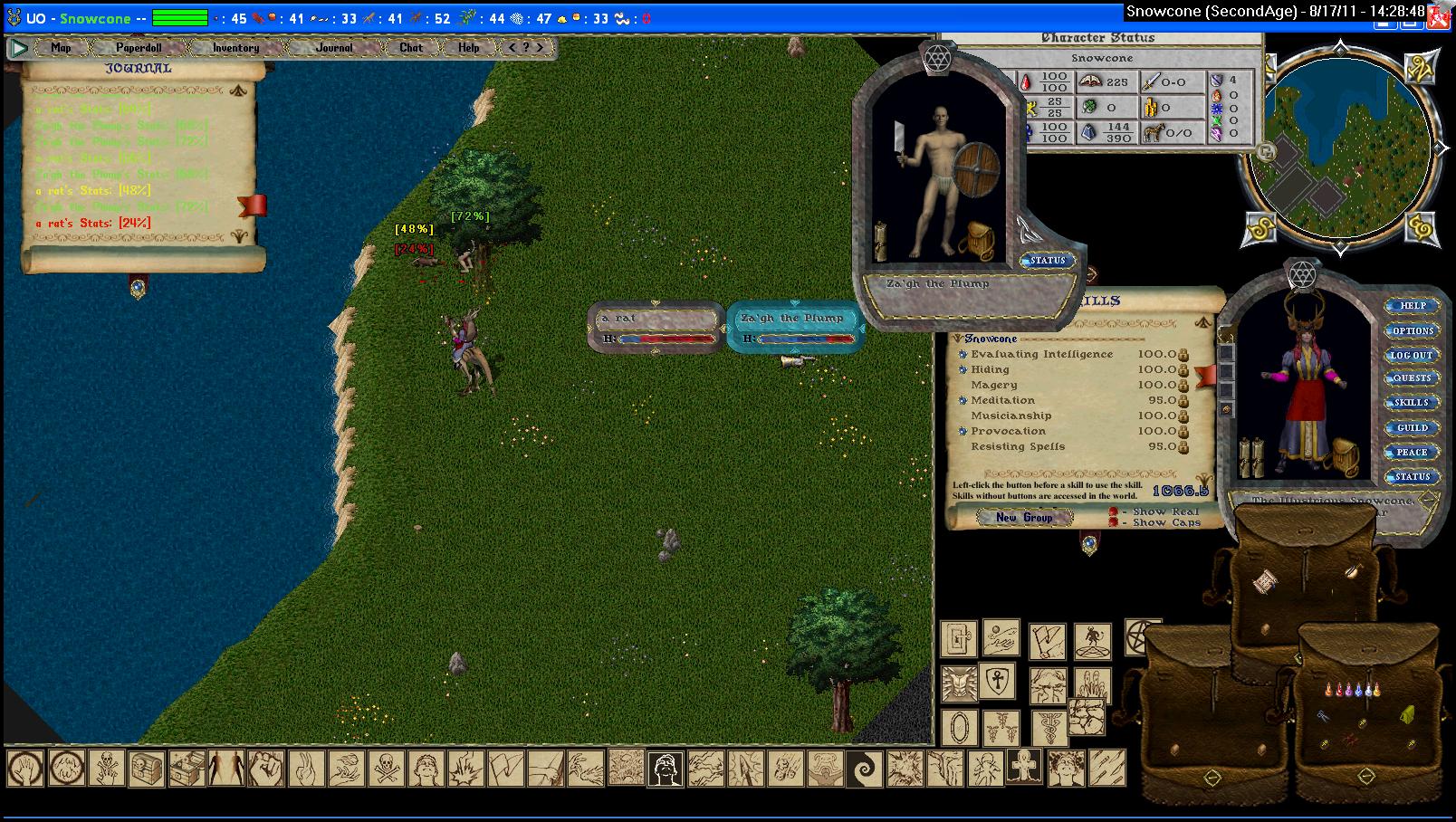Open the Inventory menu

coord(235,48)
